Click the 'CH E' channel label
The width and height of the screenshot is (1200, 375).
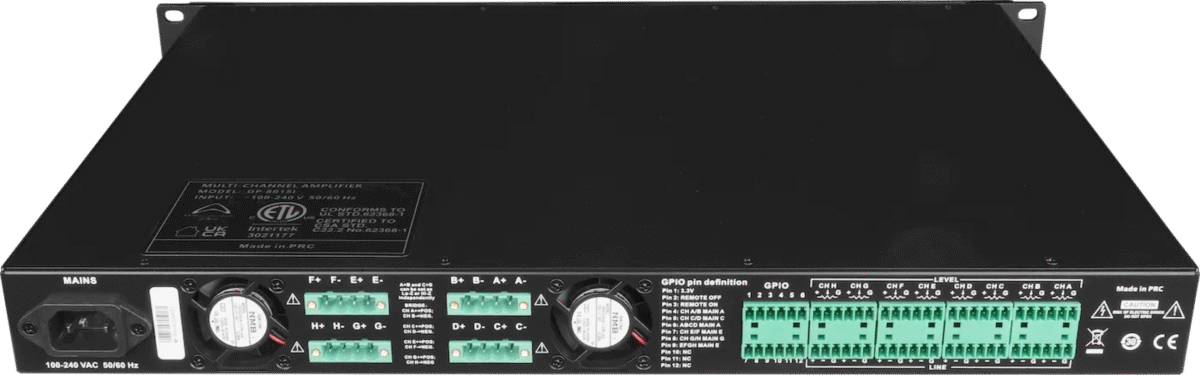(927, 286)
